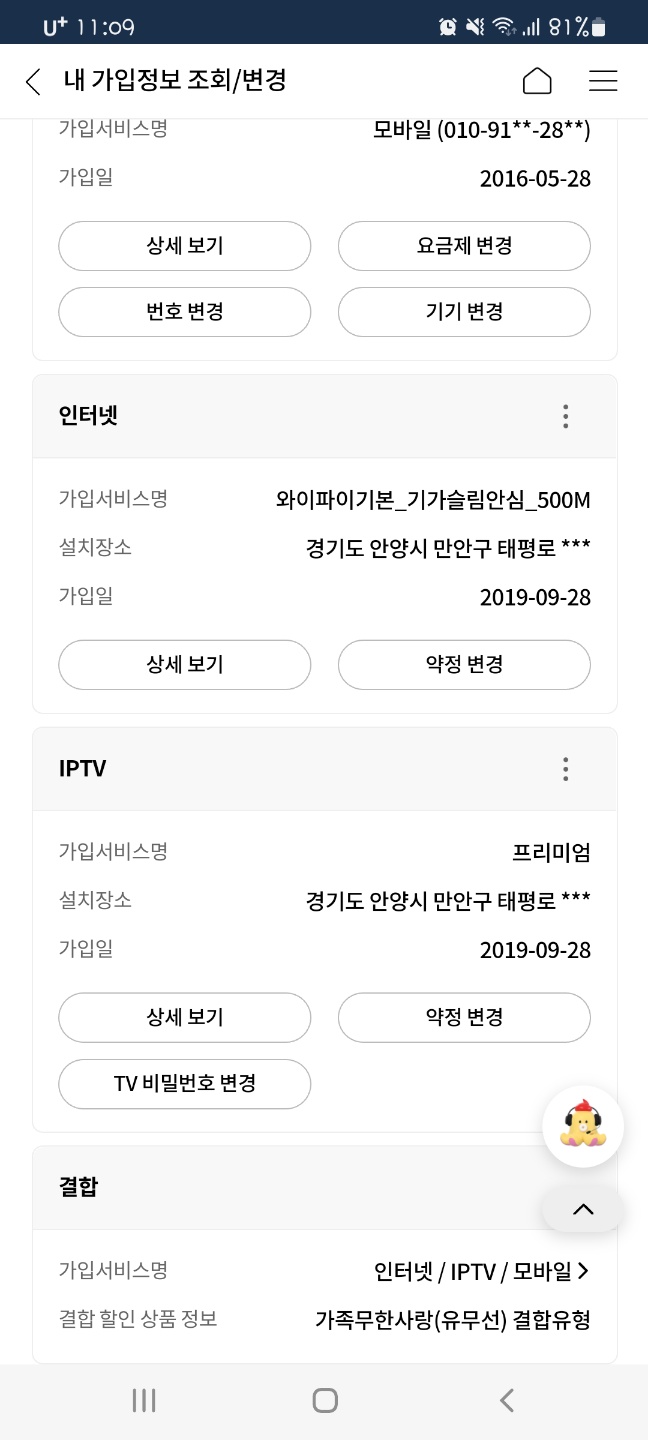
Task: Tap the back arrow in the header
Action: (x=34, y=81)
